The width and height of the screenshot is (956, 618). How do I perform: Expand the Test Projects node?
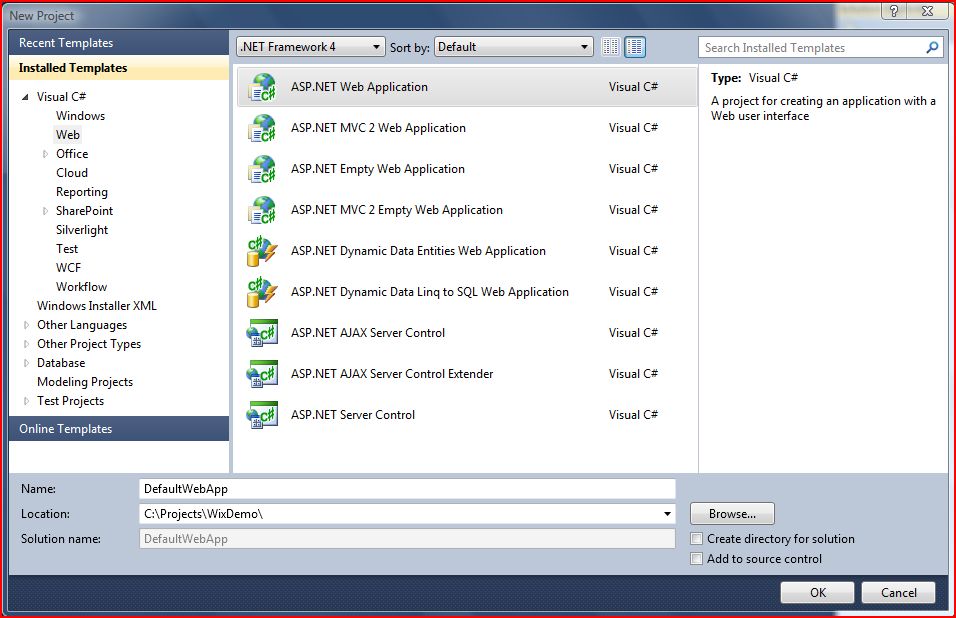26,401
